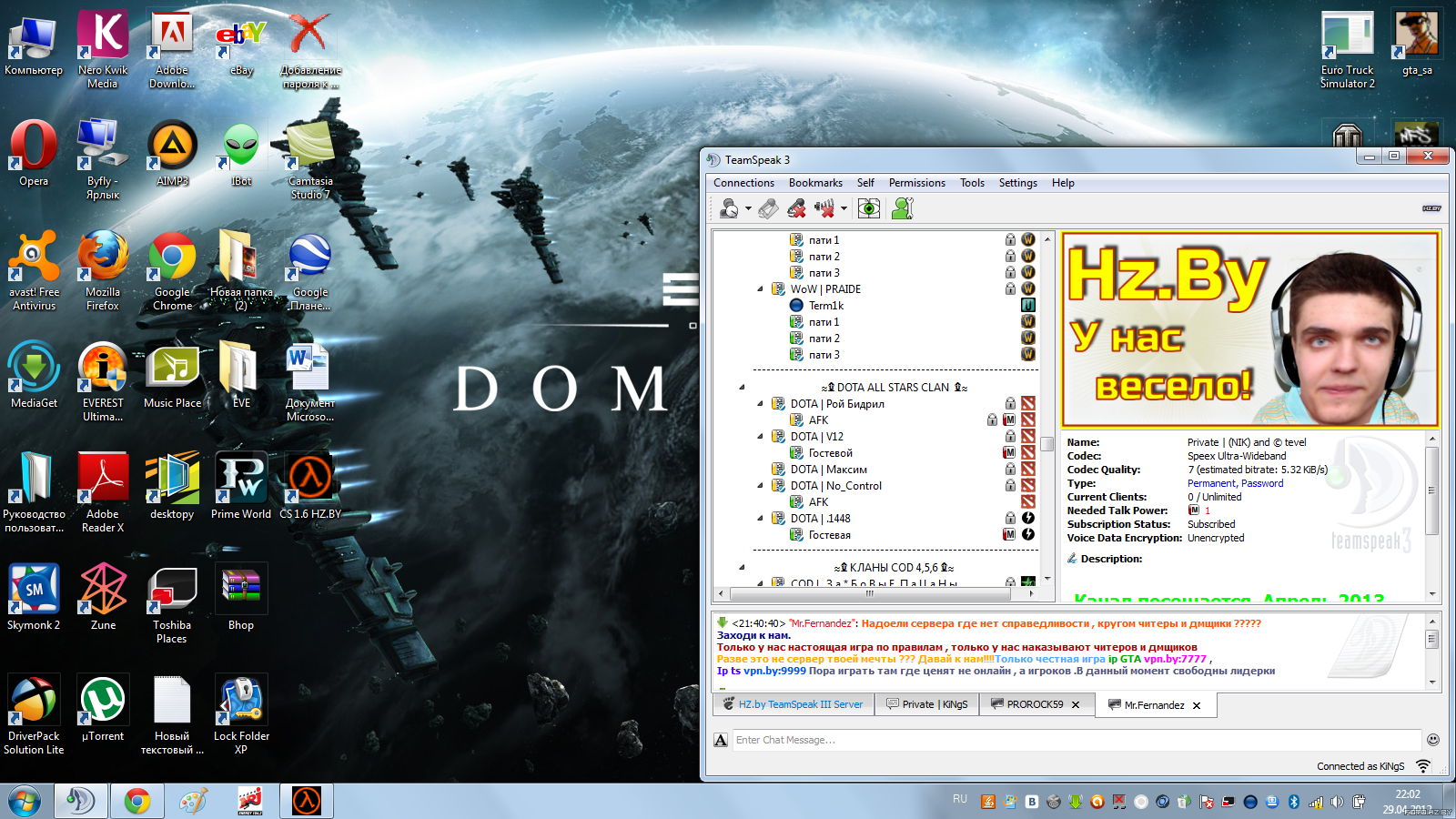Collapse the DOTA | .1448 channel
Viewport: 1456px width, 819px height.
(761, 519)
